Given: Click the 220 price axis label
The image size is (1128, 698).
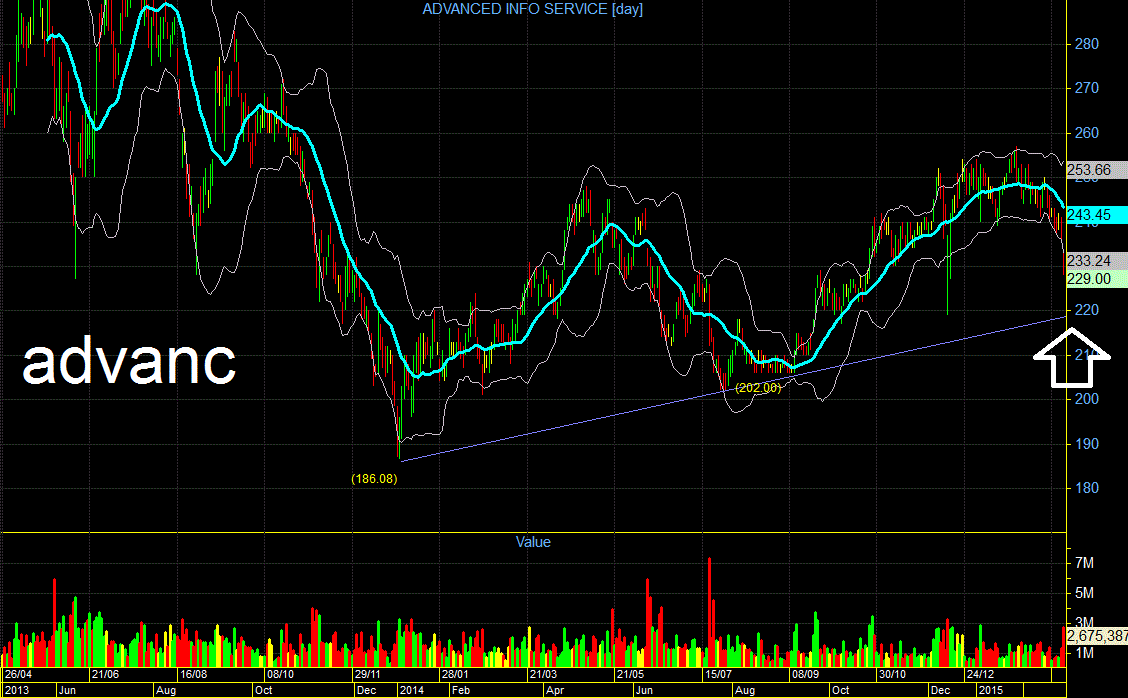Looking at the screenshot, I should 1086,310.
